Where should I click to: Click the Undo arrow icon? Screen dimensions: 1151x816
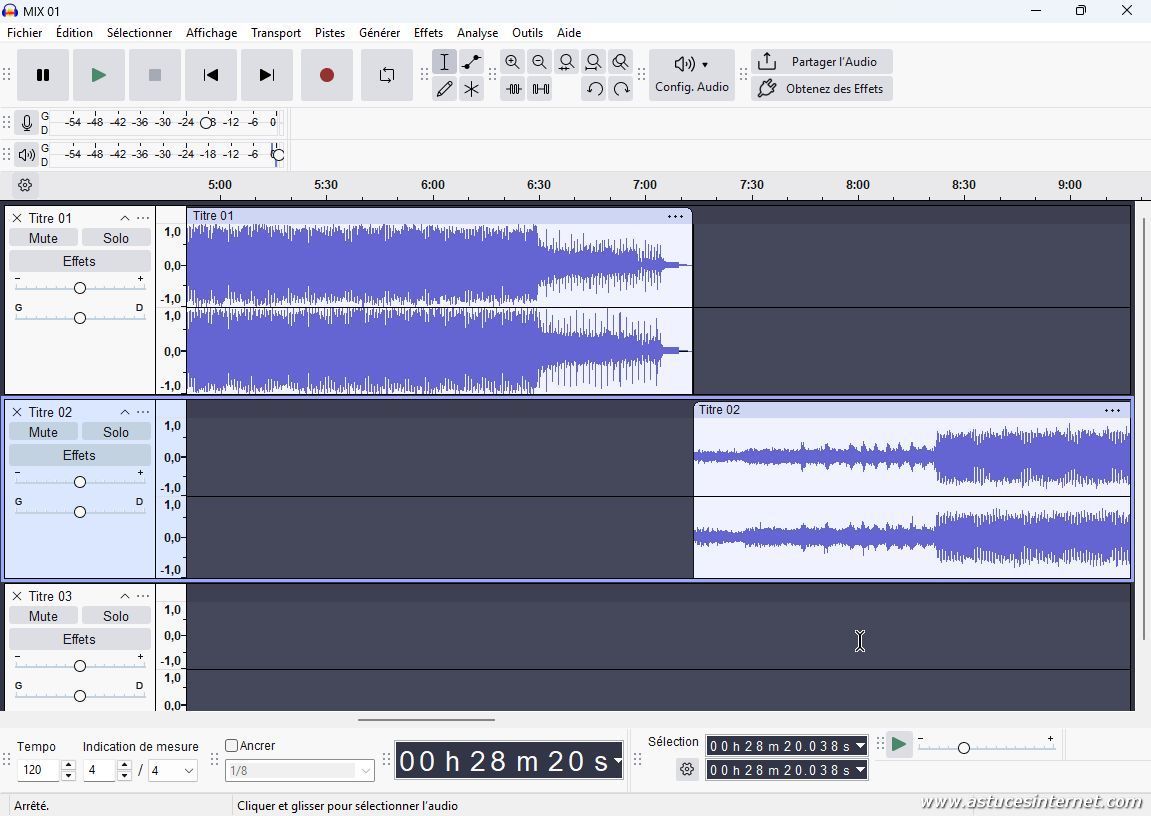pos(594,89)
